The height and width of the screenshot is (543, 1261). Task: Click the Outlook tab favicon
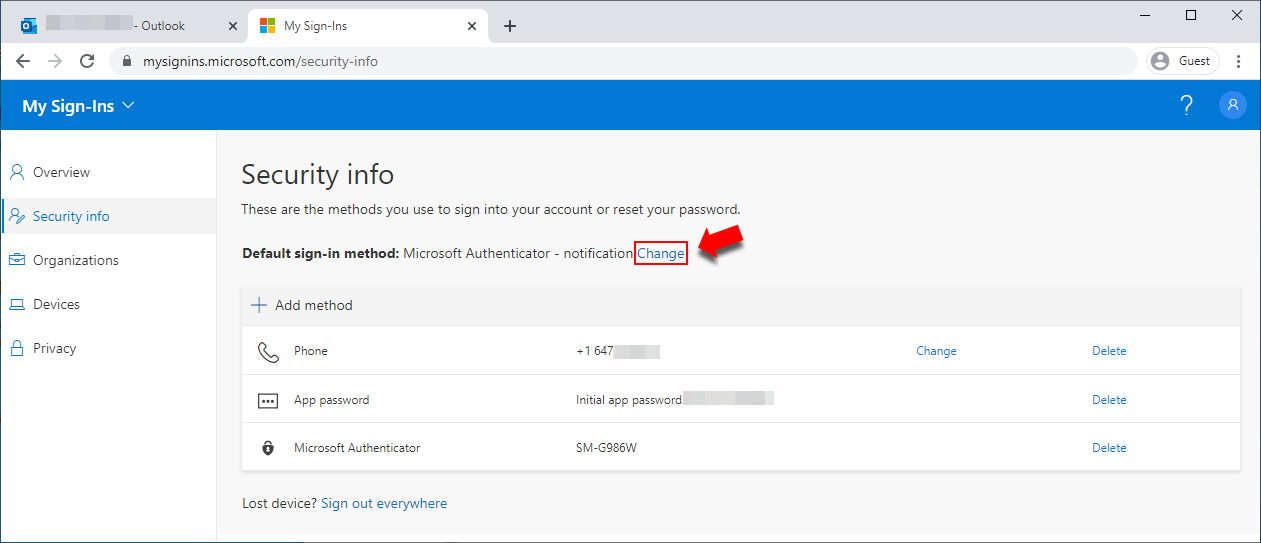pos(29,26)
